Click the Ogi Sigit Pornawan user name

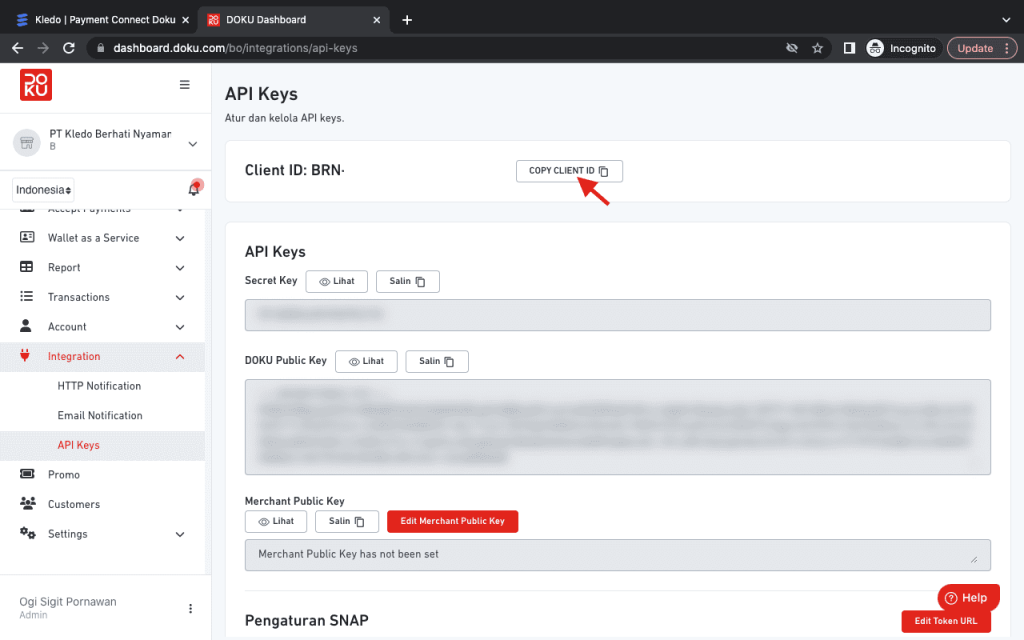(x=68, y=601)
